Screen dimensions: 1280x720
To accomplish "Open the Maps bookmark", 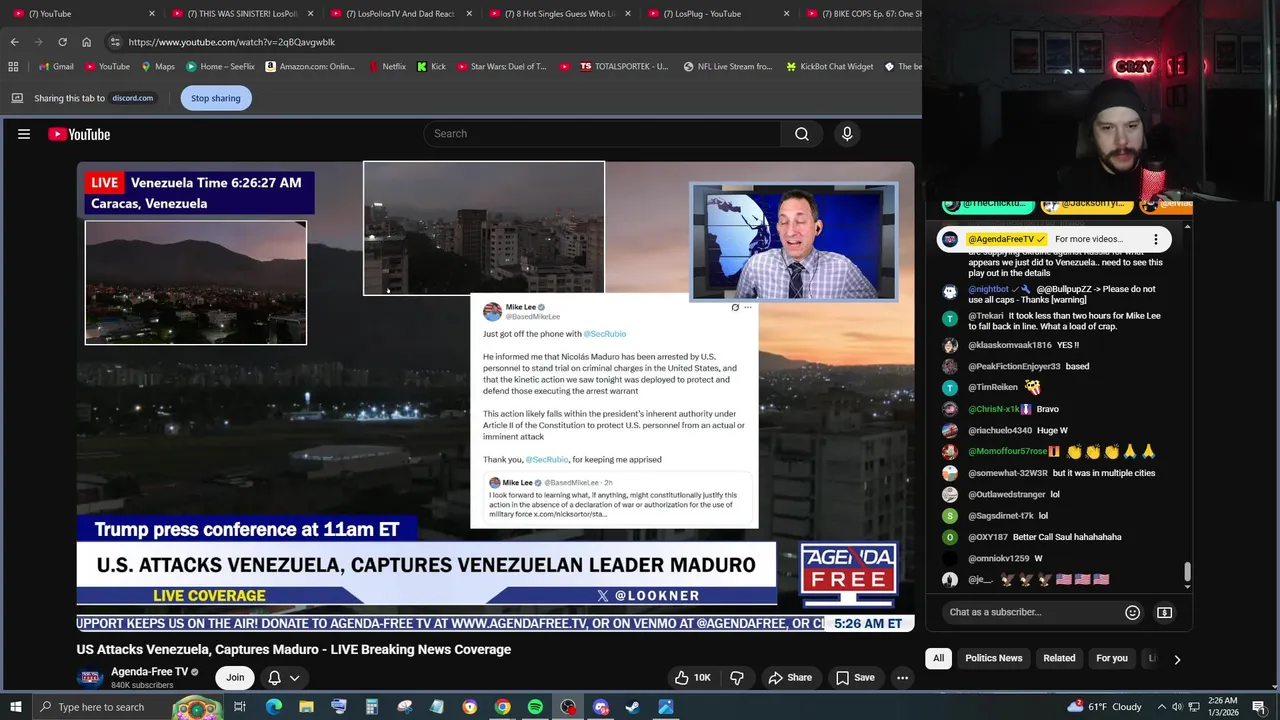I will pyautogui.click(x=158, y=67).
